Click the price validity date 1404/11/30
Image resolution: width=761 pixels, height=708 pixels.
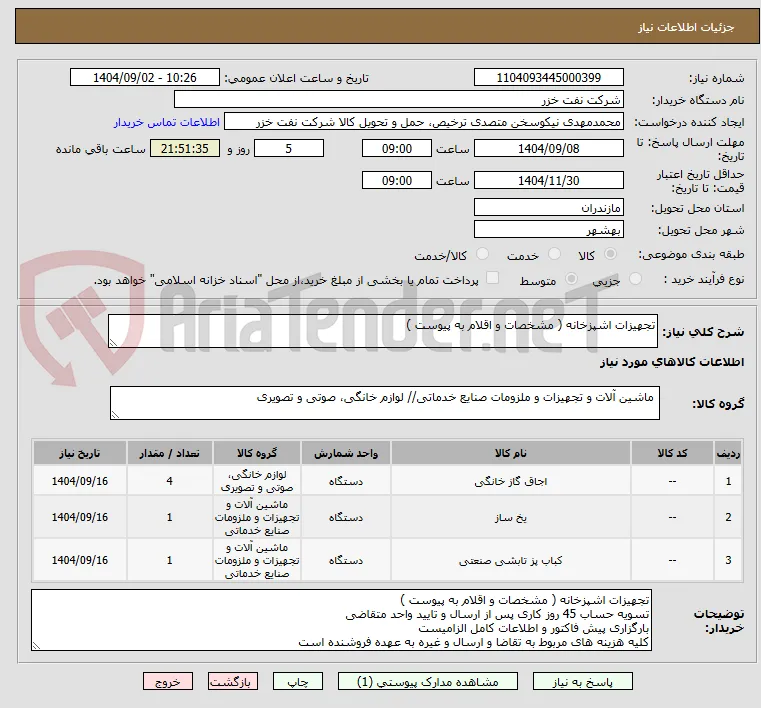(548, 181)
